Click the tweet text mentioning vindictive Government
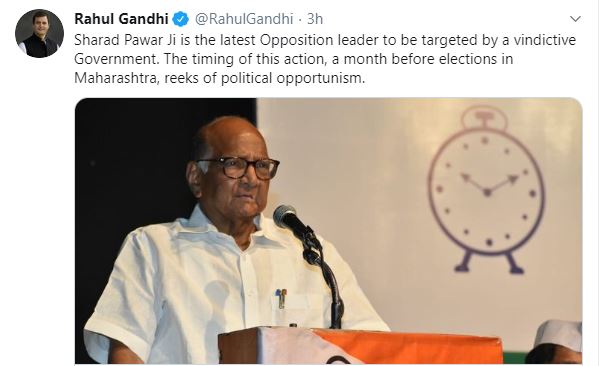 click(325, 59)
